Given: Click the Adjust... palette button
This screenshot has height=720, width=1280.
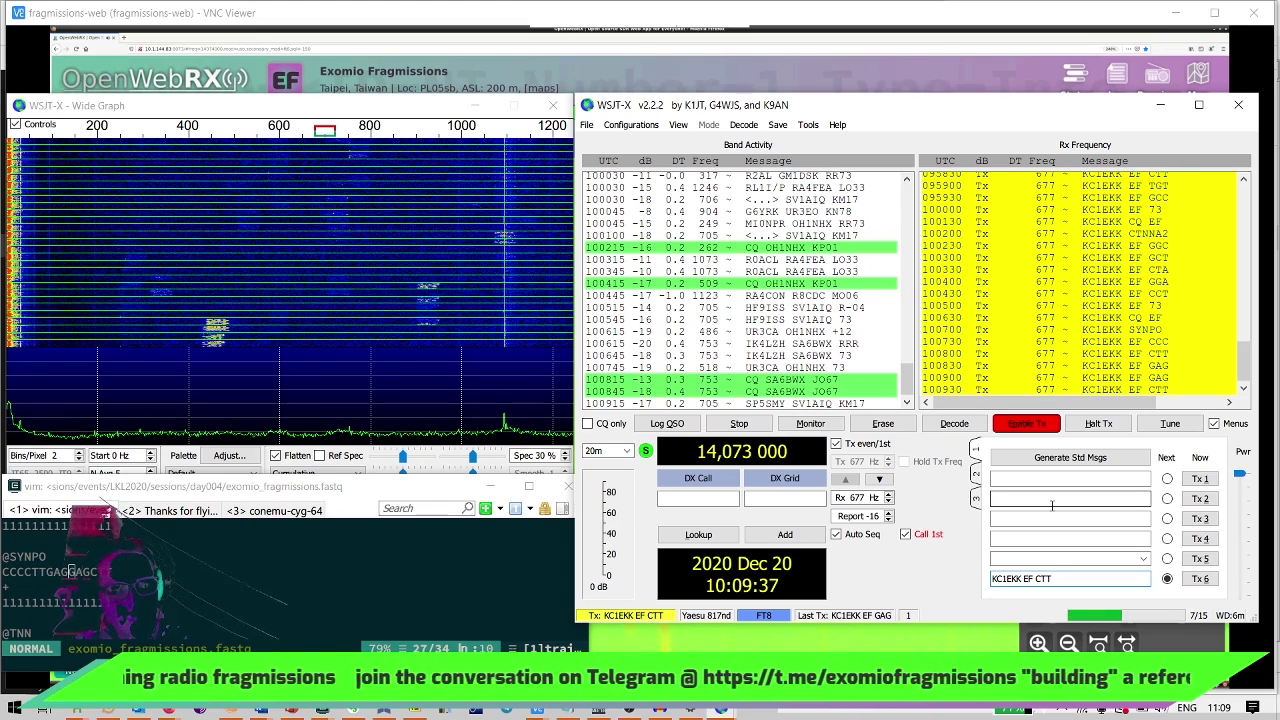Looking at the screenshot, I should pos(229,456).
